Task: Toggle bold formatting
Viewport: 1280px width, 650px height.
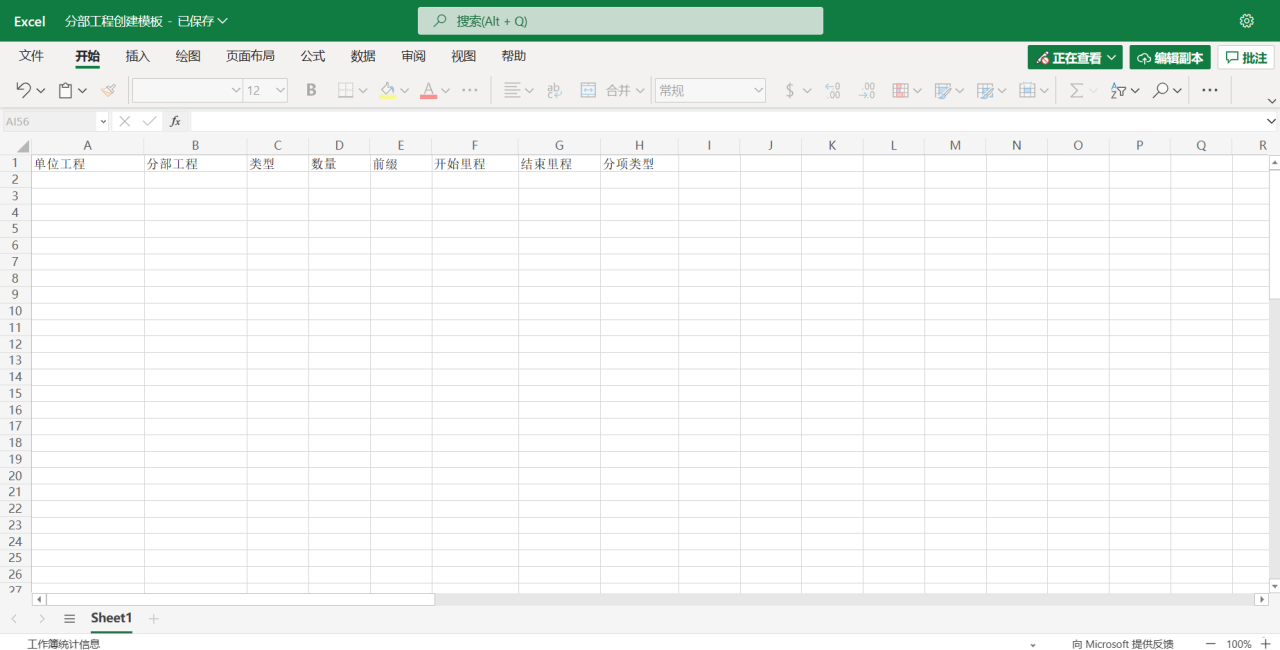Action: [x=311, y=90]
